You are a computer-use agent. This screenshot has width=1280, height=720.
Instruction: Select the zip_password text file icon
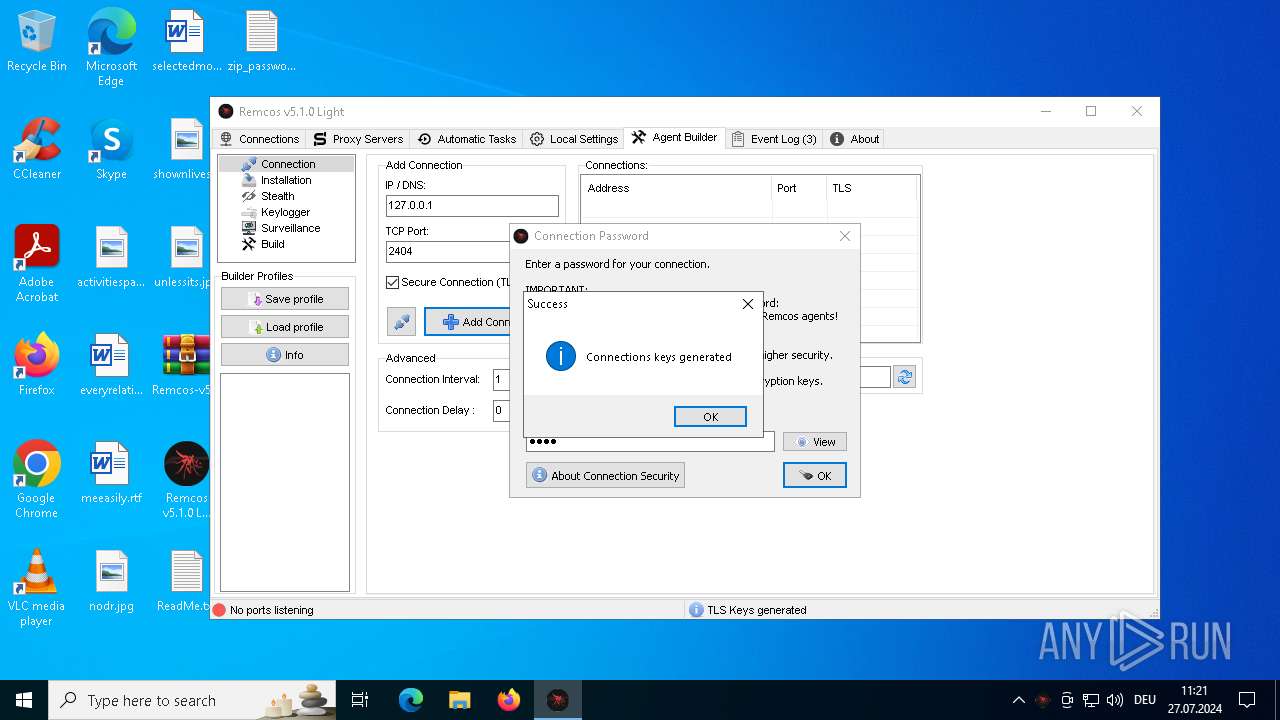click(x=261, y=42)
